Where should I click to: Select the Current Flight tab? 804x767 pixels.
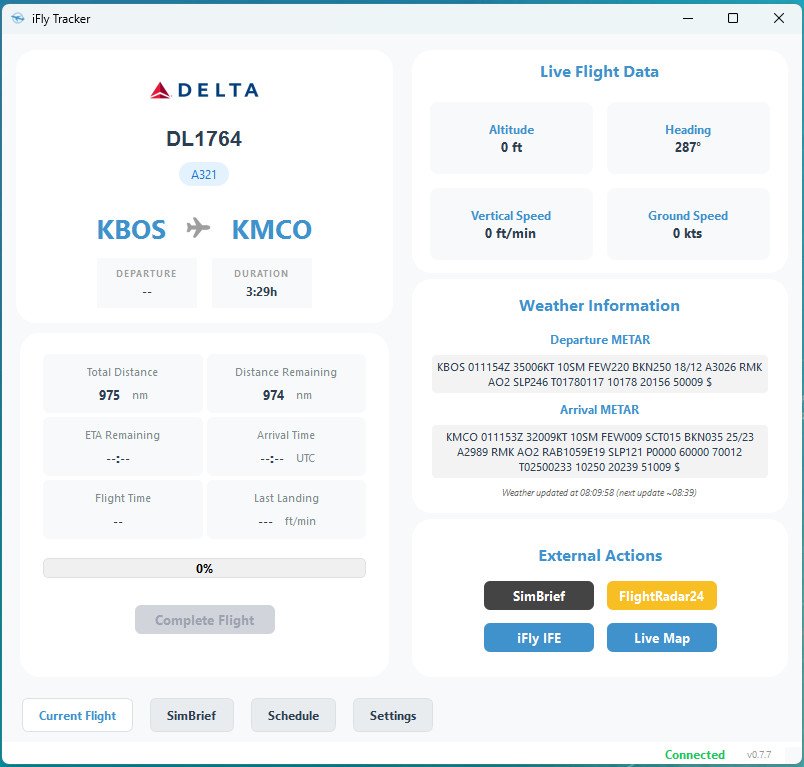click(x=77, y=715)
